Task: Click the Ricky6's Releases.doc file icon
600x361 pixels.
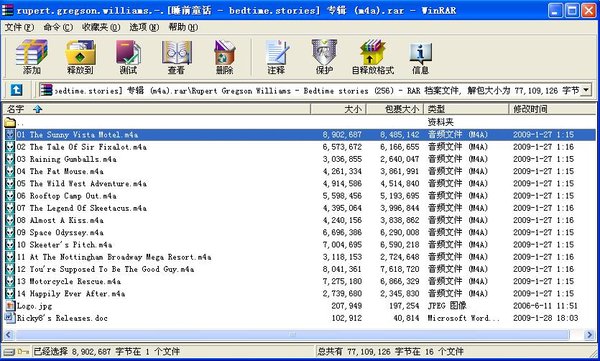Action: pos(10,318)
